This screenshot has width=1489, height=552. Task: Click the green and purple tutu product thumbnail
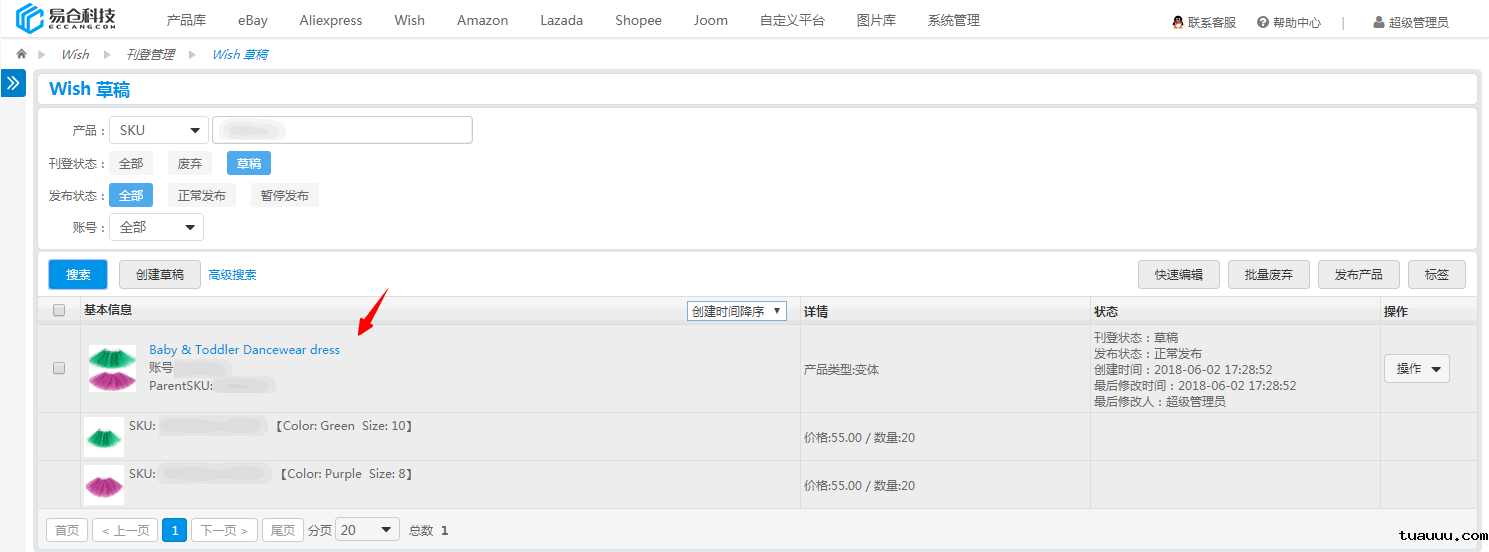(x=112, y=368)
